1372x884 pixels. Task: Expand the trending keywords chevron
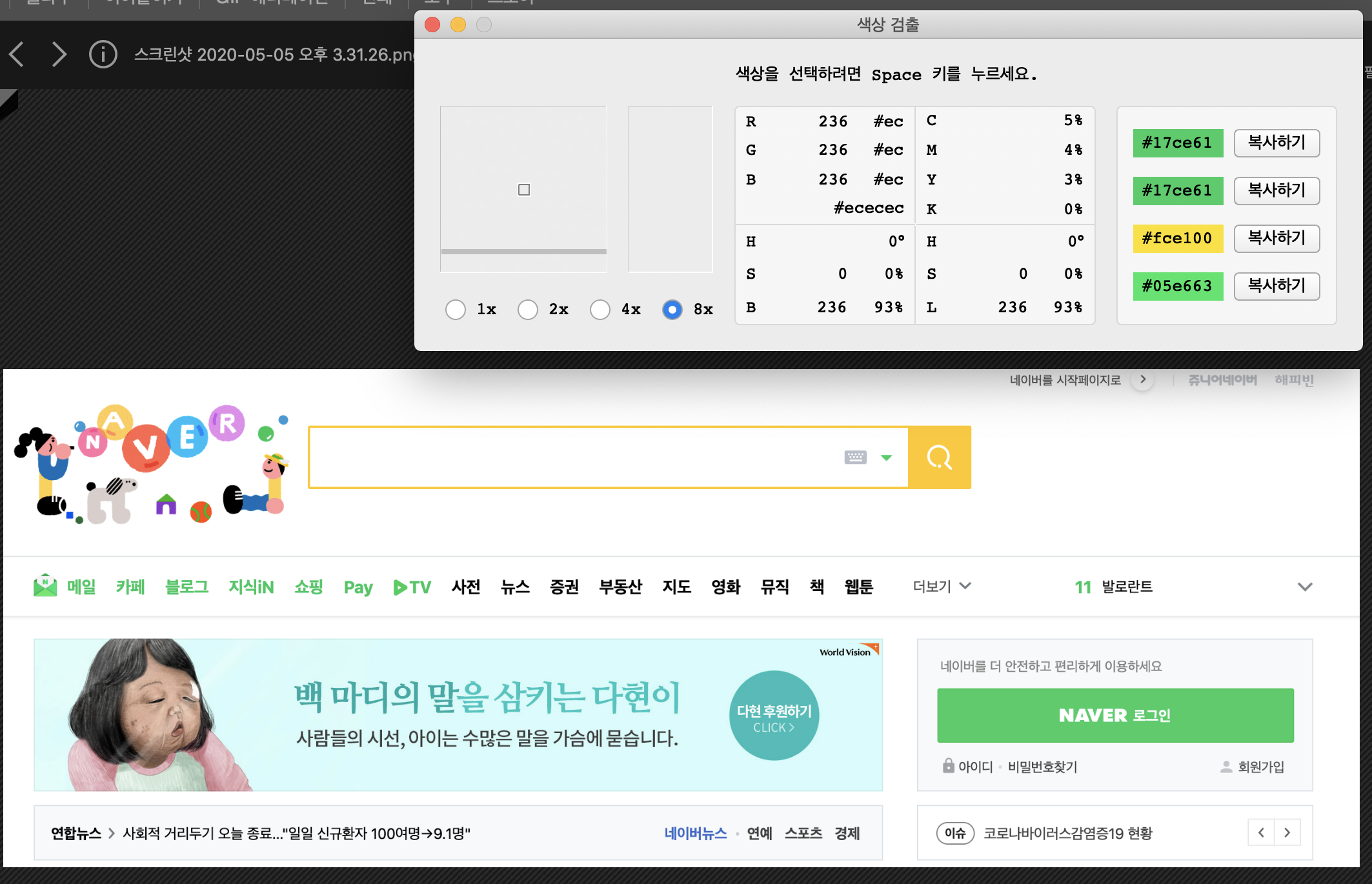pos(1305,587)
